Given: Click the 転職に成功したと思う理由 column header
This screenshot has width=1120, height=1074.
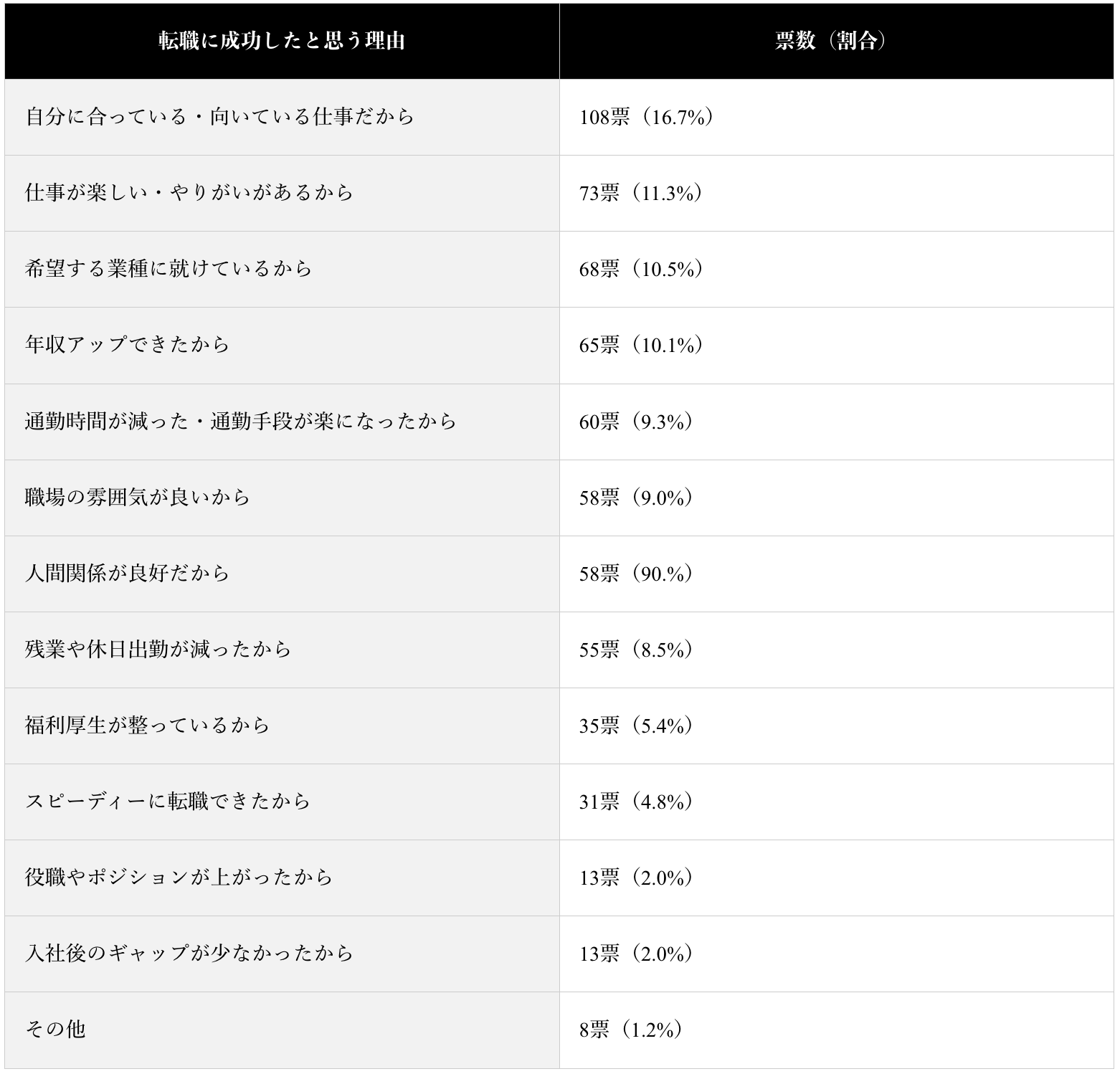Looking at the screenshot, I should coord(282,41).
